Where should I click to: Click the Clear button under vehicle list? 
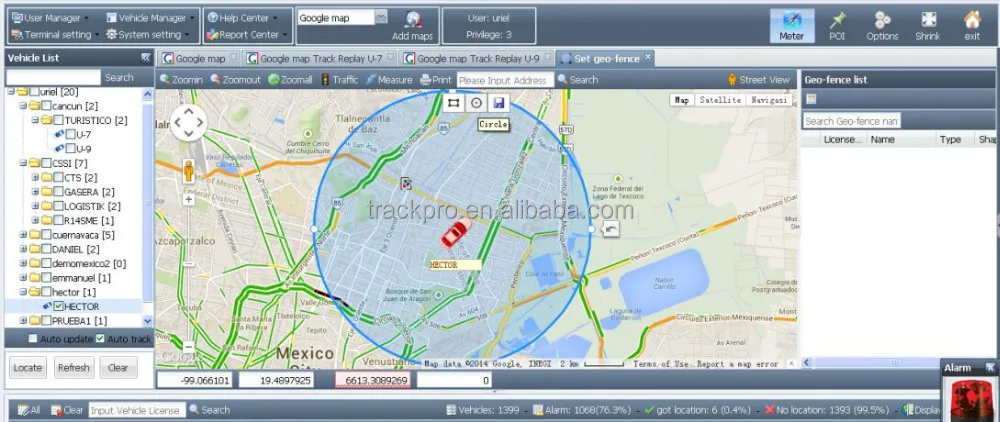pos(118,368)
